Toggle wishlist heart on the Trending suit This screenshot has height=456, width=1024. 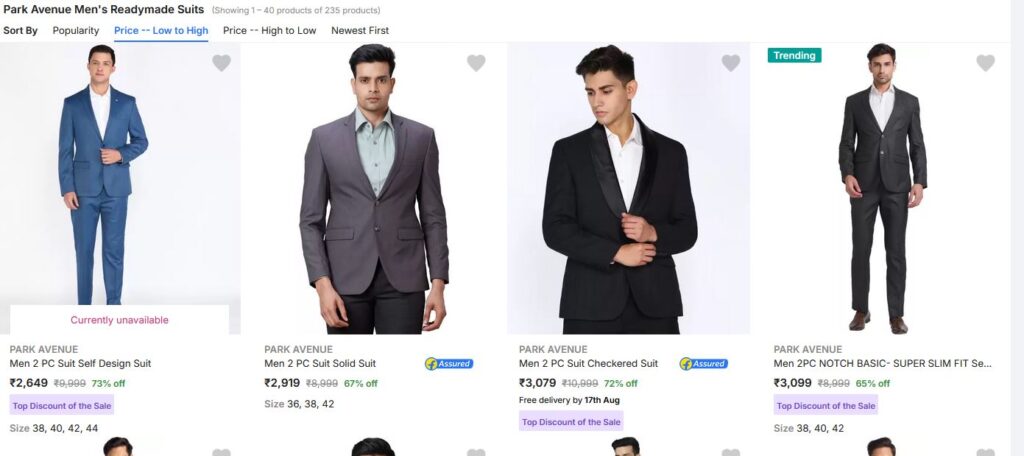coord(985,63)
